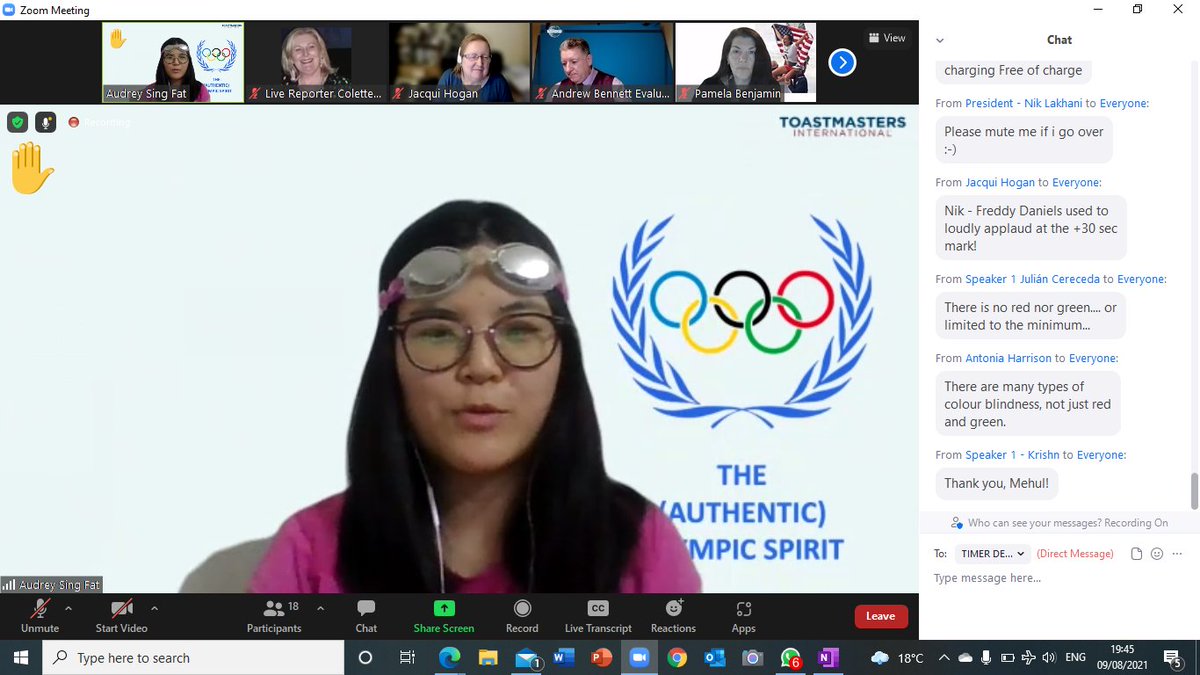Click message about Freddy Daniels applauding
The height and width of the screenshot is (675, 1200).
click(1030, 228)
